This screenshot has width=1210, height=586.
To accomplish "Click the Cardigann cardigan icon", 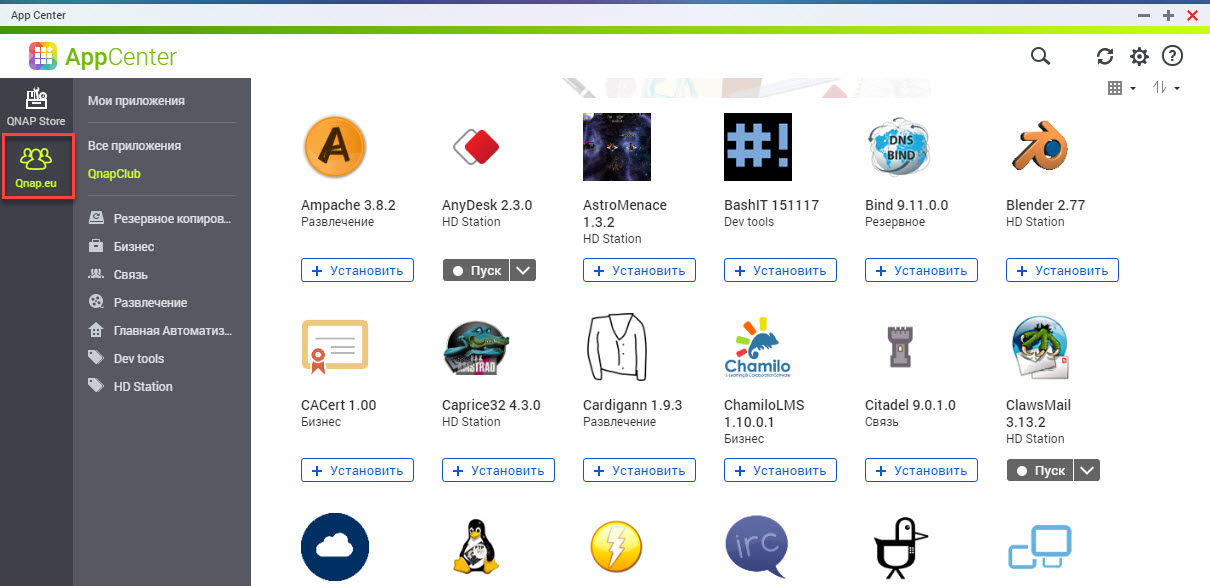I will 617,347.
